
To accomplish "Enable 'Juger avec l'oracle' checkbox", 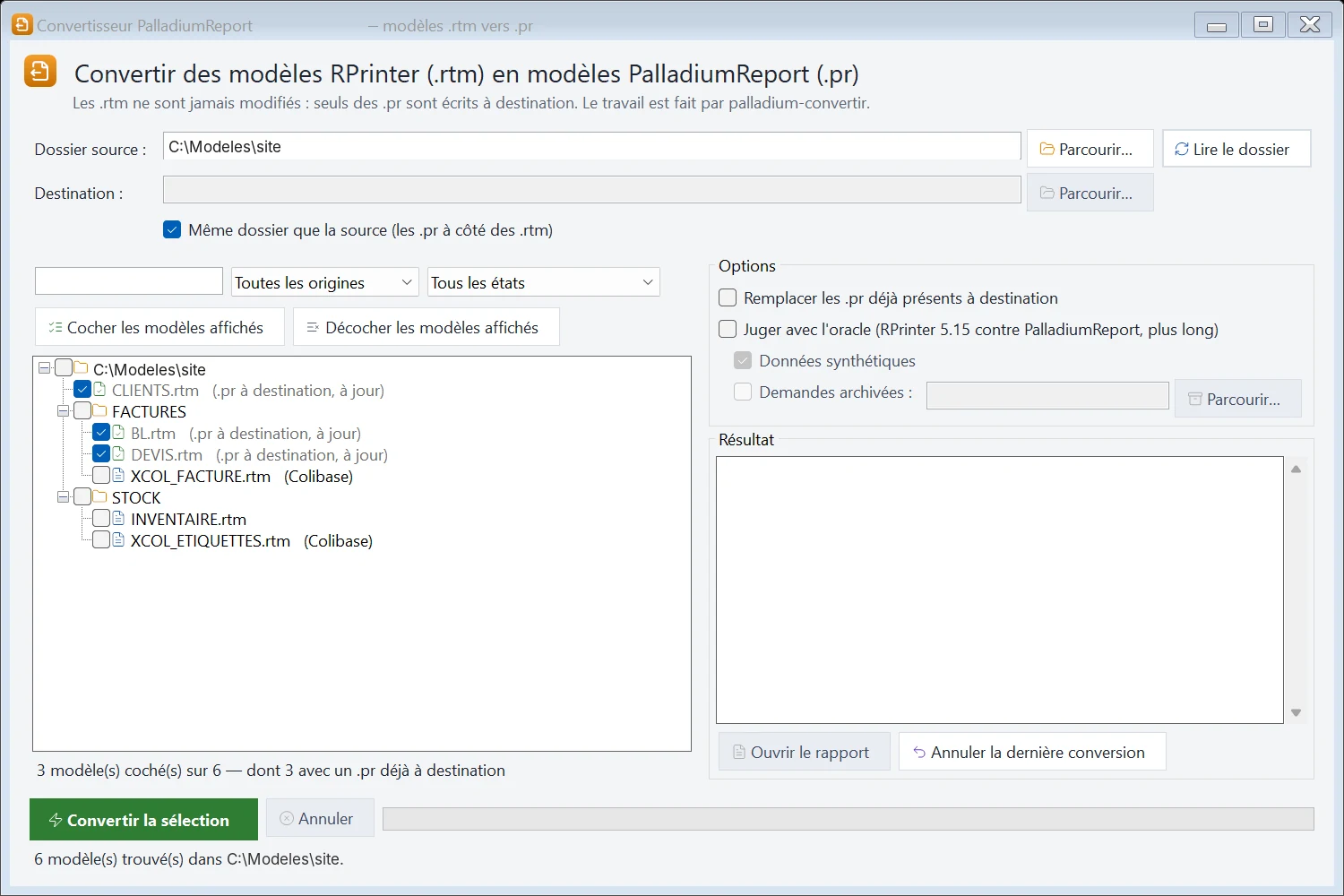I will point(728,329).
